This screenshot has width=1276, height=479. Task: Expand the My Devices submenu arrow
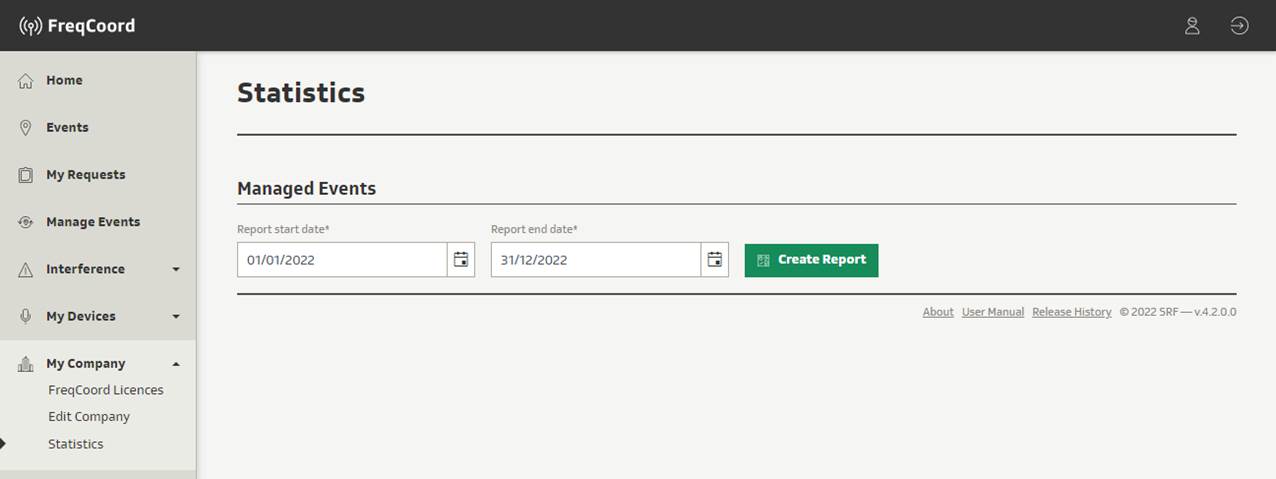click(x=176, y=317)
